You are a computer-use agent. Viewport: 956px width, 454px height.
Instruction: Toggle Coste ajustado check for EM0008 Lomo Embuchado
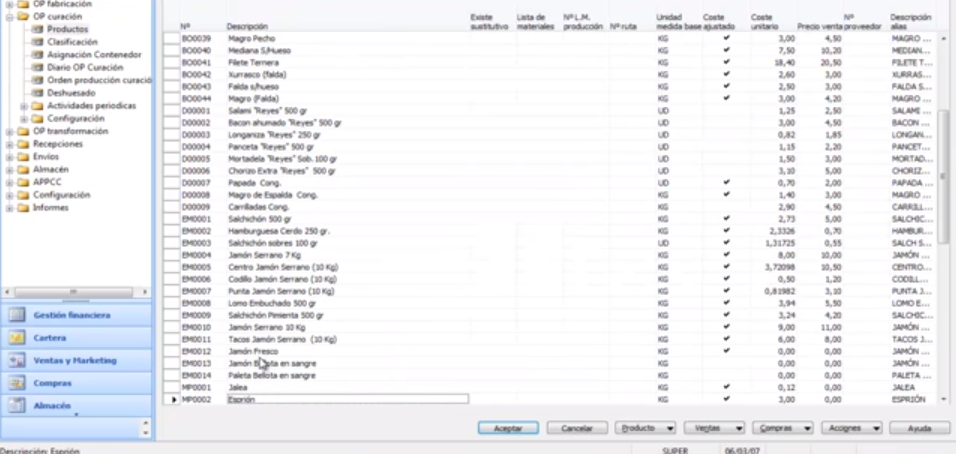726,303
